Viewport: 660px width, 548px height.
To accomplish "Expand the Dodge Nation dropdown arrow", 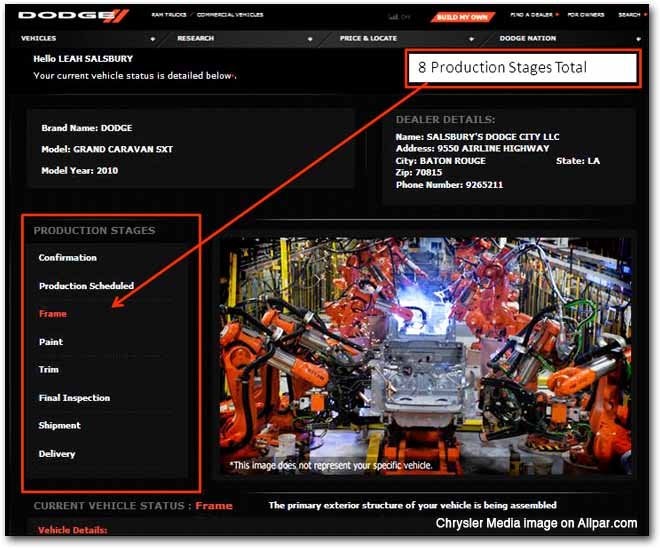I will pyautogui.click(x=639, y=39).
